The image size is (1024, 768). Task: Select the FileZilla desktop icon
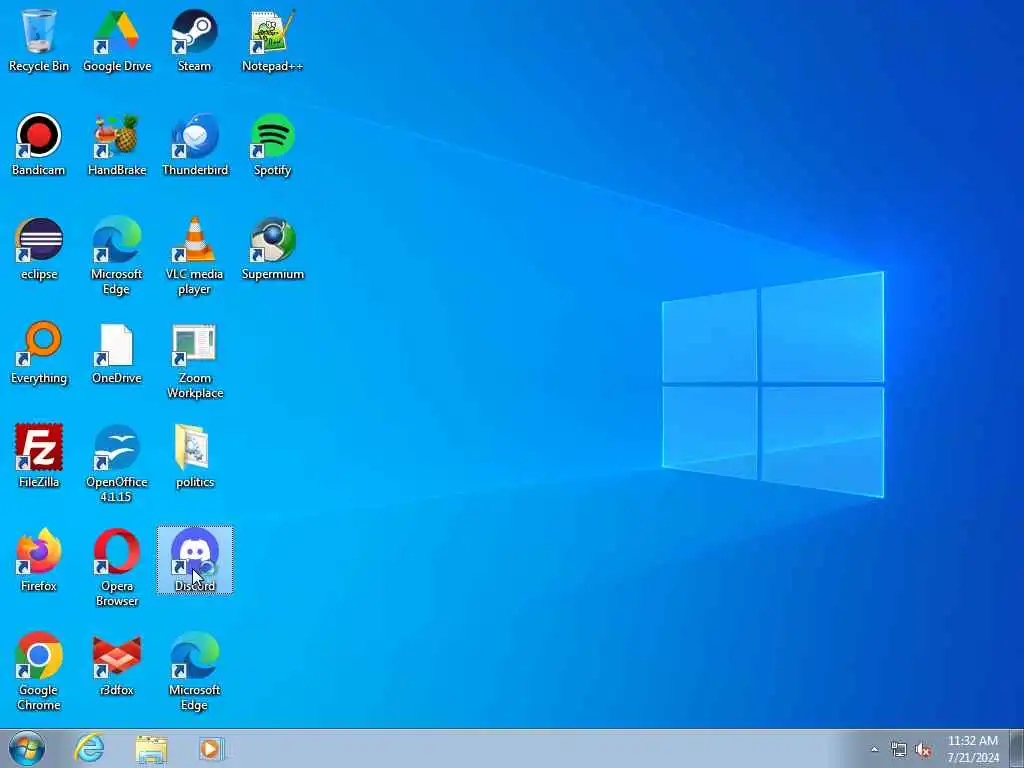[39, 456]
